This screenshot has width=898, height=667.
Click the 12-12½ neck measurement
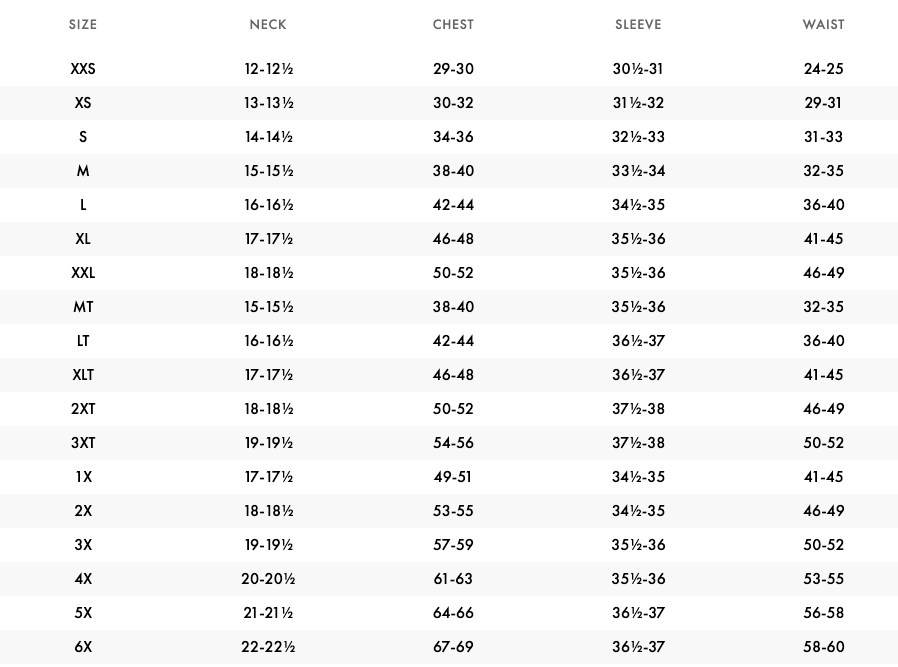(x=268, y=69)
